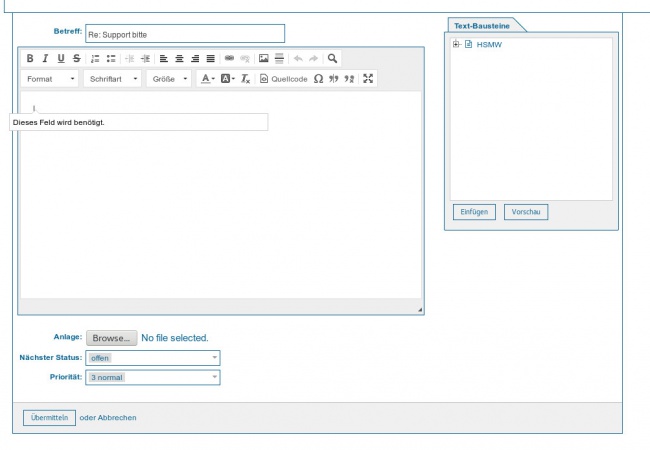Insert a numbered list
The width and height of the screenshot is (650, 450).
96,59
